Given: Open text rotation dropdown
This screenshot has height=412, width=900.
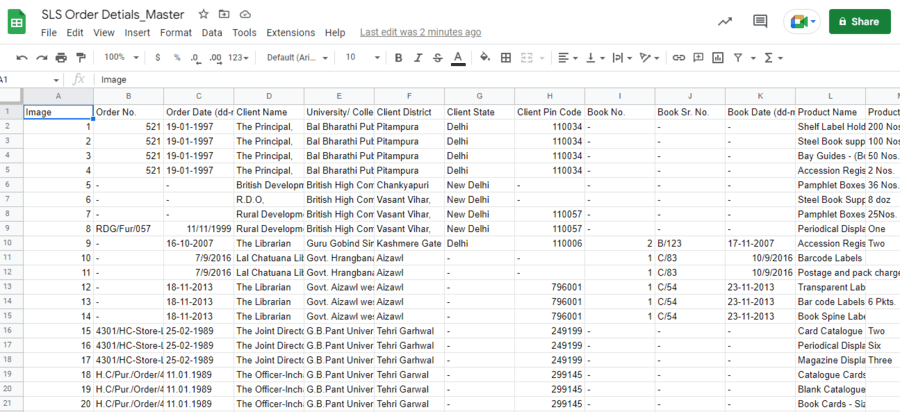Looking at the screenshot, I should point(650,57).
